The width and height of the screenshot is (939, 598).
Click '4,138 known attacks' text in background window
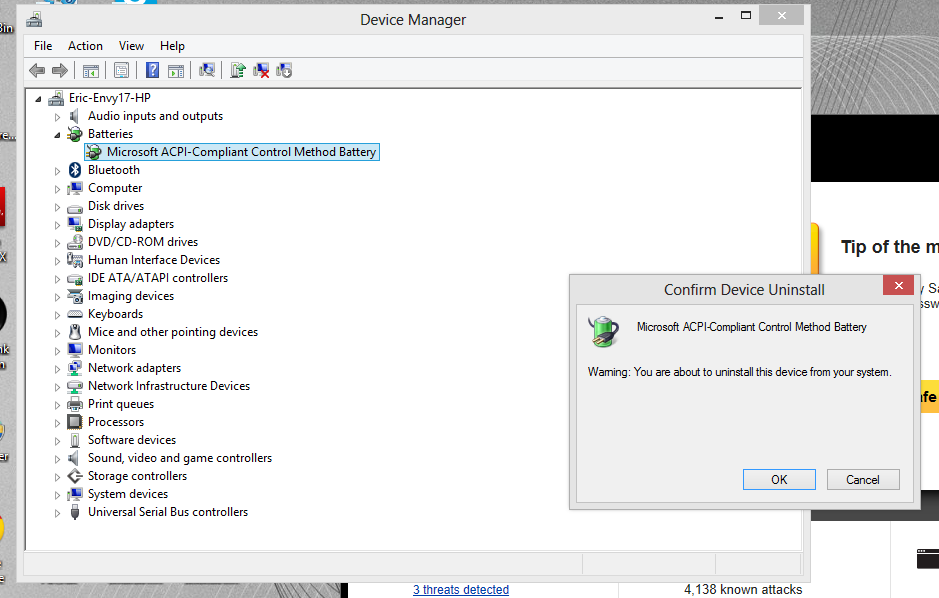[x=743, y=590]
